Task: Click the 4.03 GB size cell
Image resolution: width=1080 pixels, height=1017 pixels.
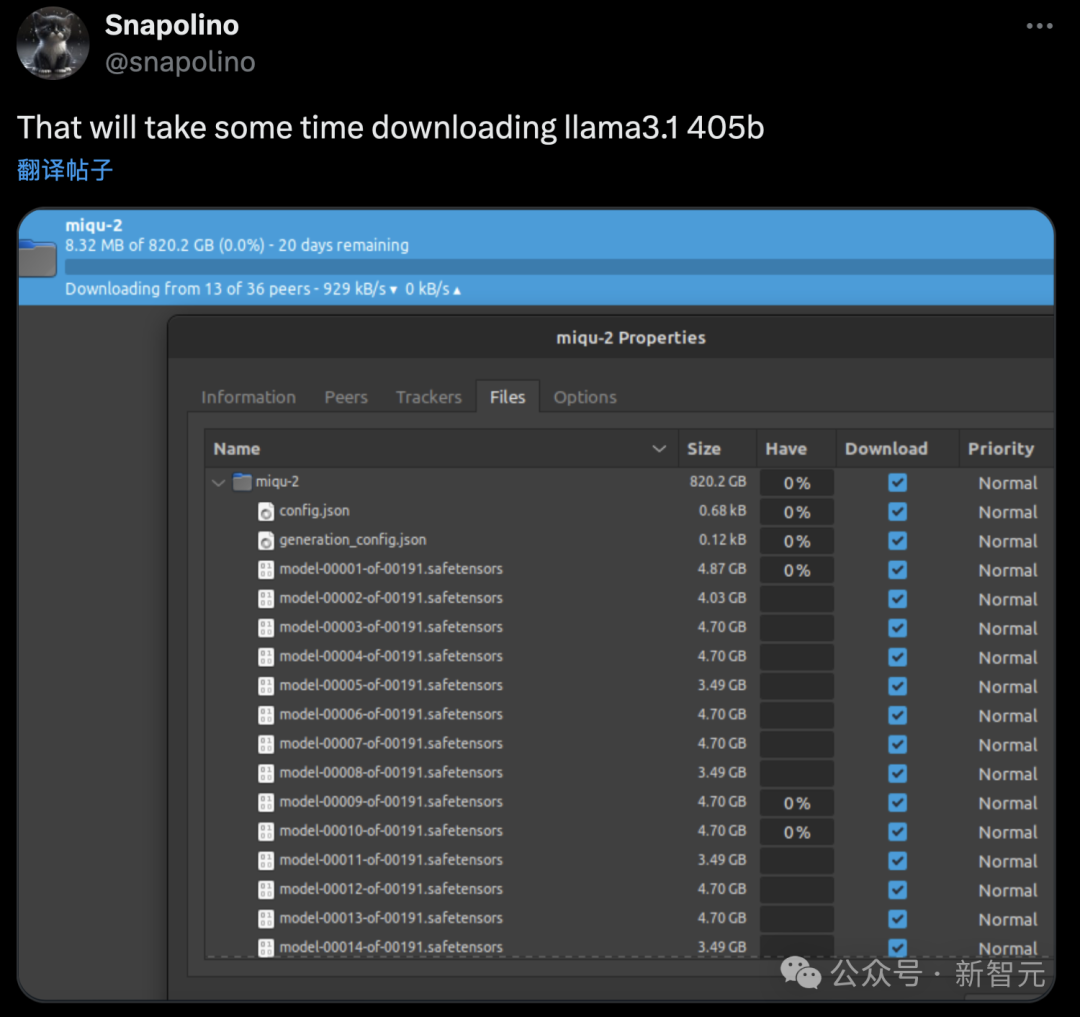Action: pyautogui.click(x=722, y=598)
